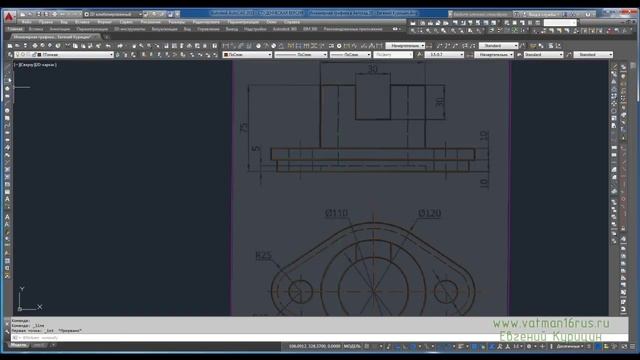This screenshot has height=360, width=640.
Task: Open workspace switching gear in status bar
Action: [529, 347]
